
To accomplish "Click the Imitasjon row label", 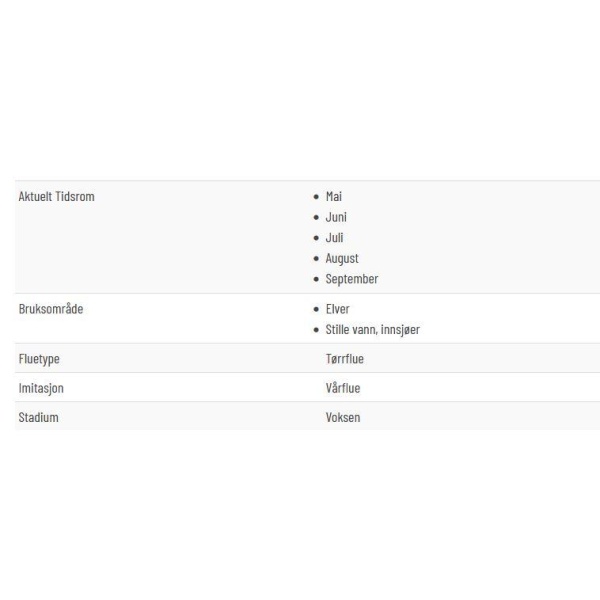I will [x=41, y=388].
